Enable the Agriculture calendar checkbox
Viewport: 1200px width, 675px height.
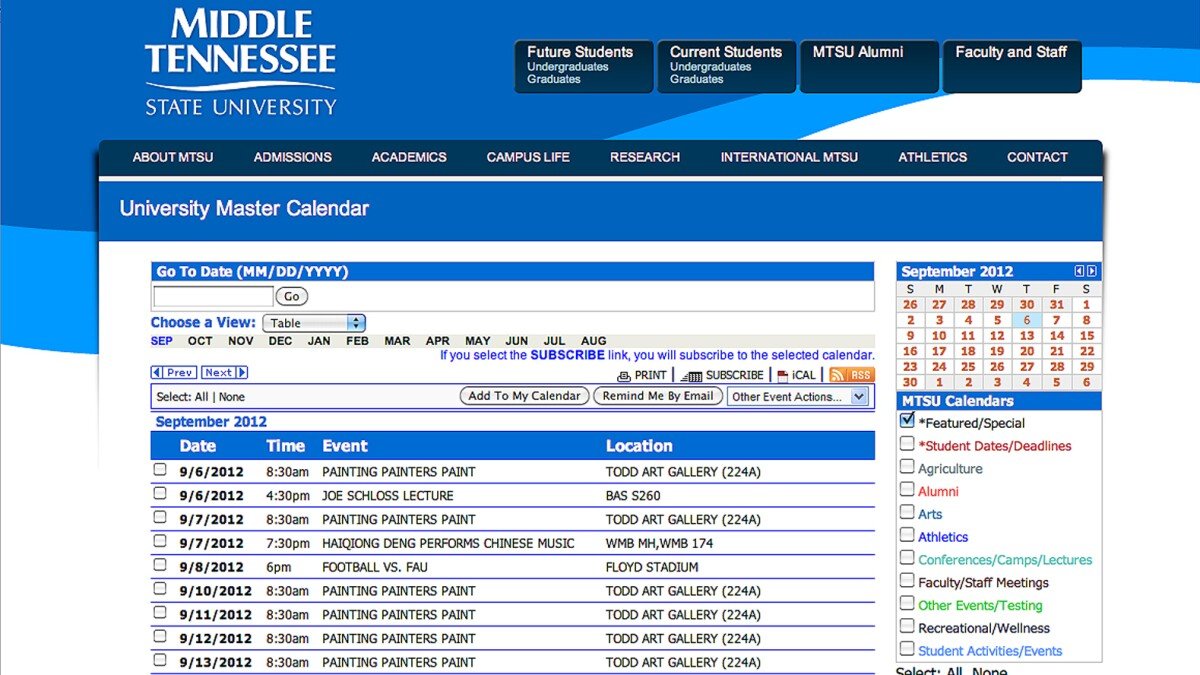click(x=907, y=467)
